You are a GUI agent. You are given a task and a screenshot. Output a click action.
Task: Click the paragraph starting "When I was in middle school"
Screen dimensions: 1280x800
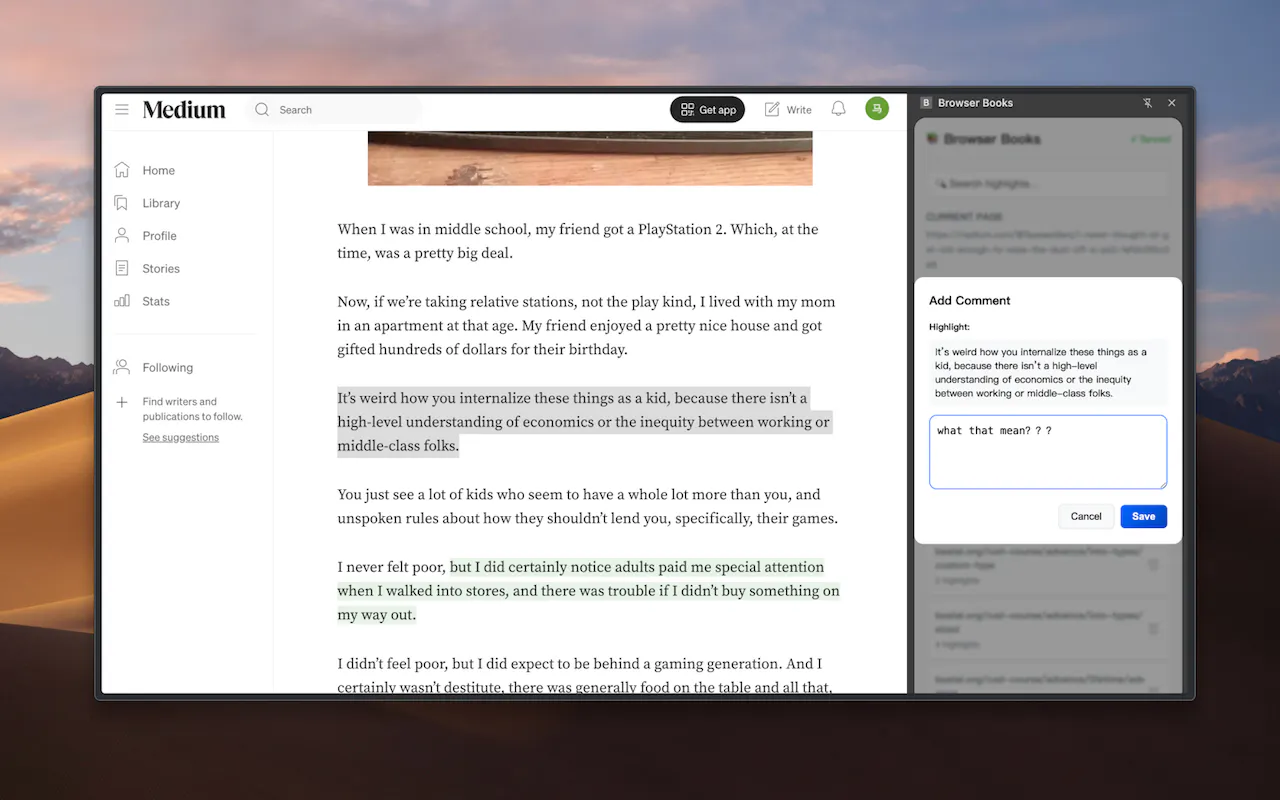578,241
